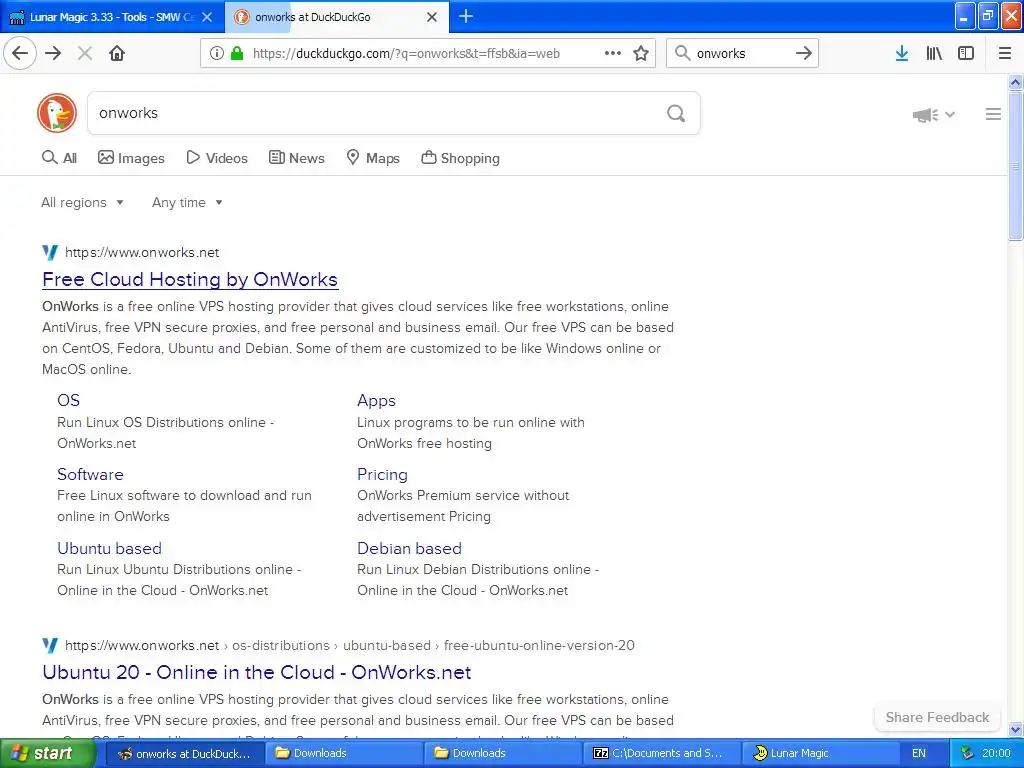The width and height of the screenshot is (1024, 768).
Task: Bookmark this page with the star icon
Action: (641, 53)
